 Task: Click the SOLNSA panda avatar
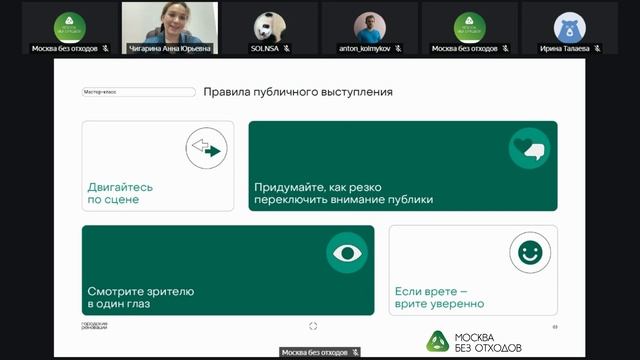[x=269, y=27]
